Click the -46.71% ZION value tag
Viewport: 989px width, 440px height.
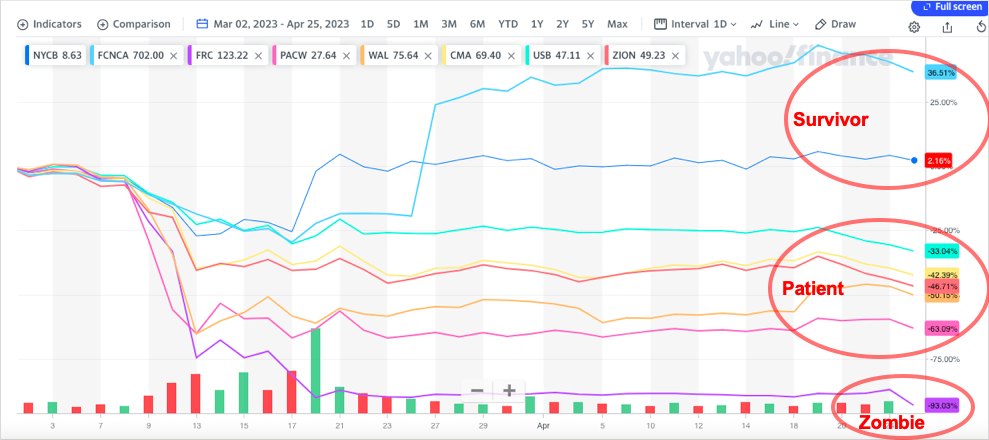point(942,286)
